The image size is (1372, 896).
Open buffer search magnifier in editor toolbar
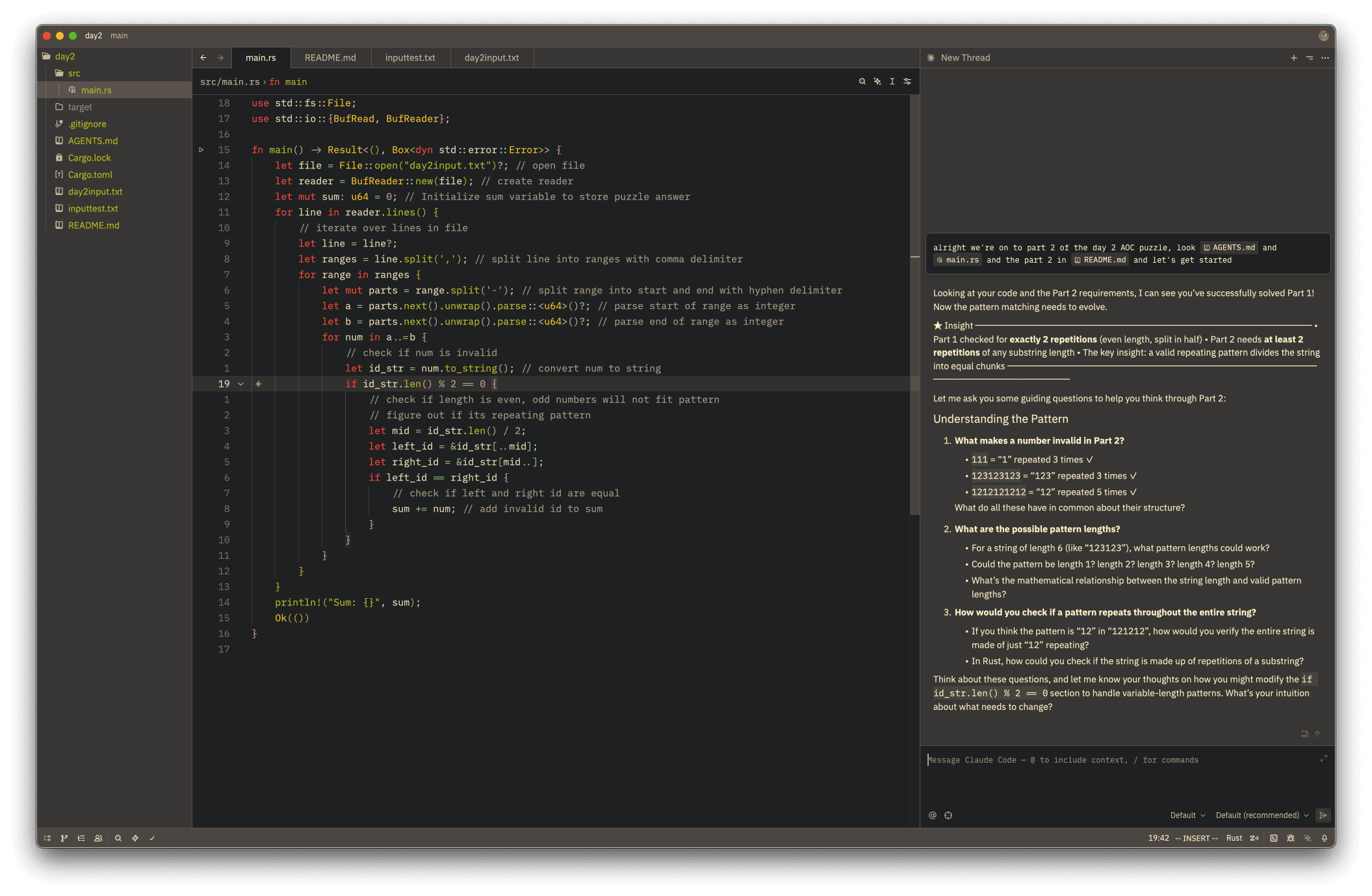[x=862, y=81]
